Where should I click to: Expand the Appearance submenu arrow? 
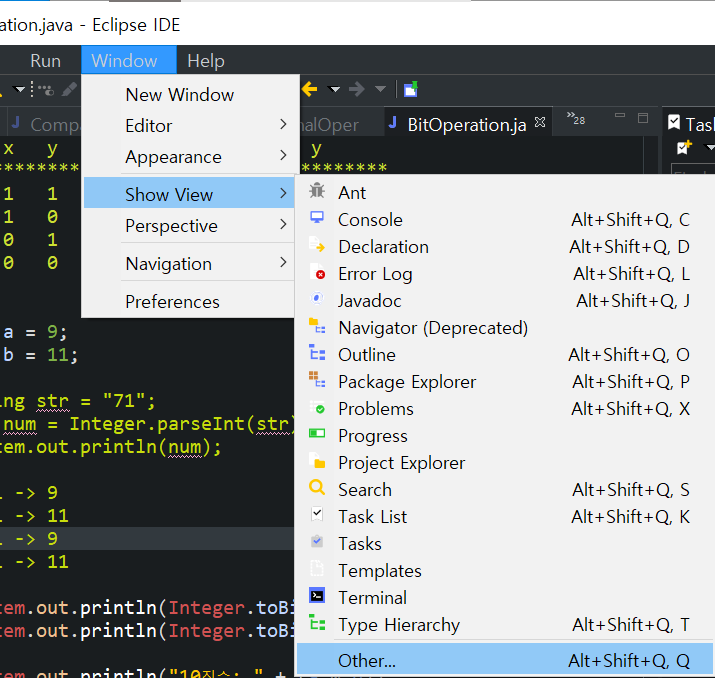pyautogui.click(x=283, y=155)
